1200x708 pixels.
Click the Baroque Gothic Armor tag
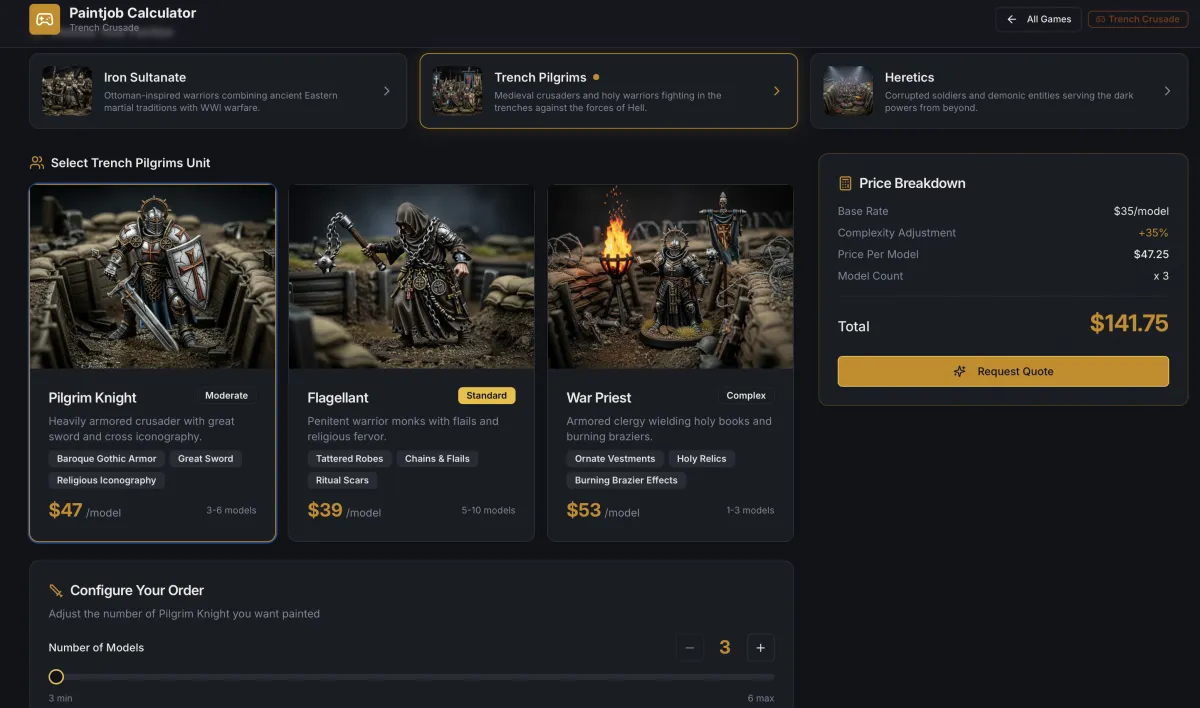pos(107,459)
